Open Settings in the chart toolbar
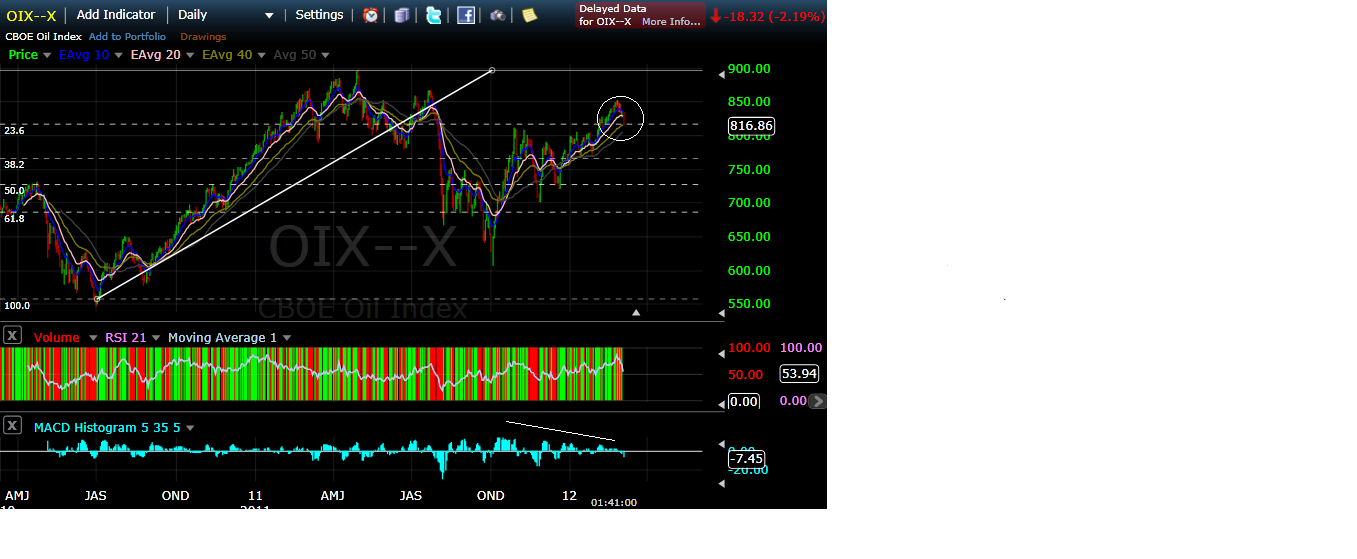 click(x=319, y=15)
